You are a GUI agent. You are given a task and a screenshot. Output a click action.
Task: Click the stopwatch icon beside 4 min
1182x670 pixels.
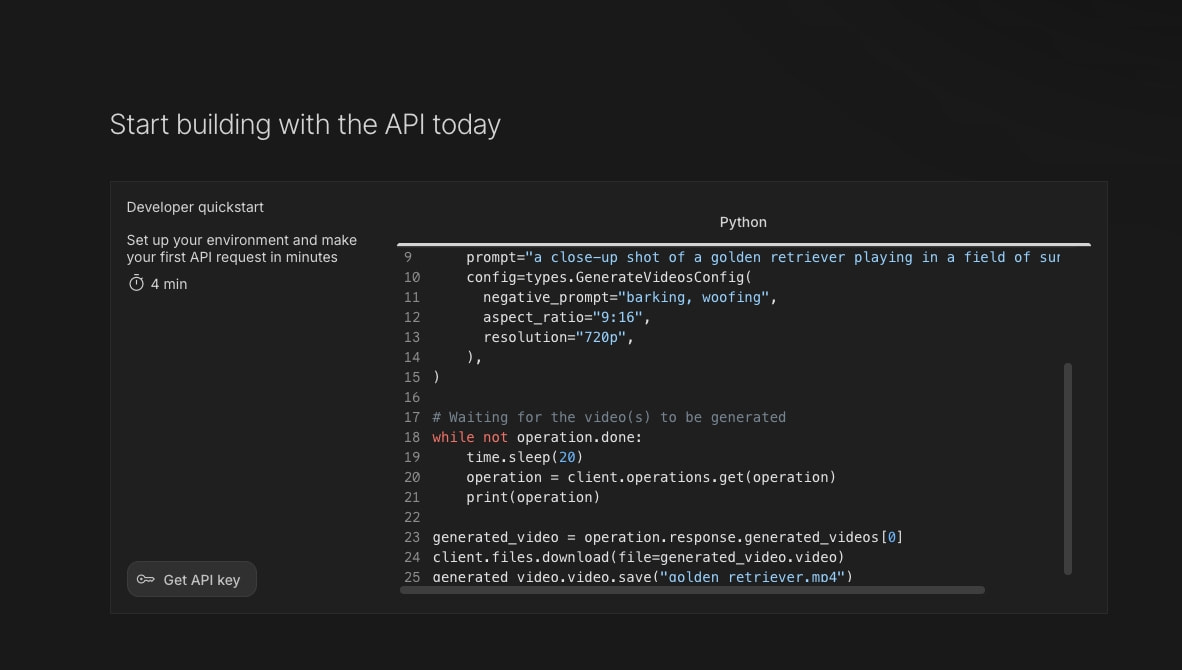click(136, 283)
